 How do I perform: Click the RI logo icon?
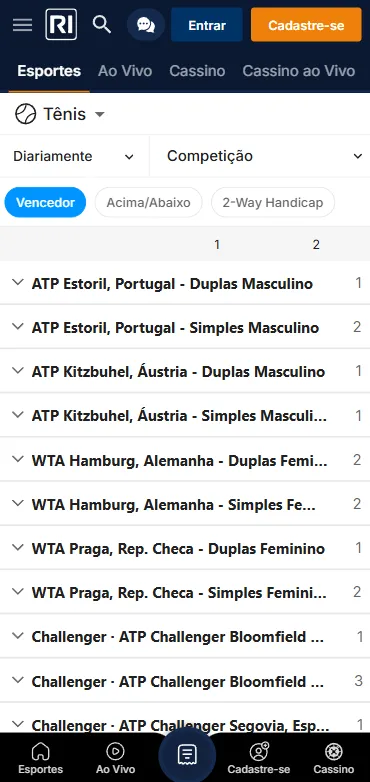tap(61, 24)
